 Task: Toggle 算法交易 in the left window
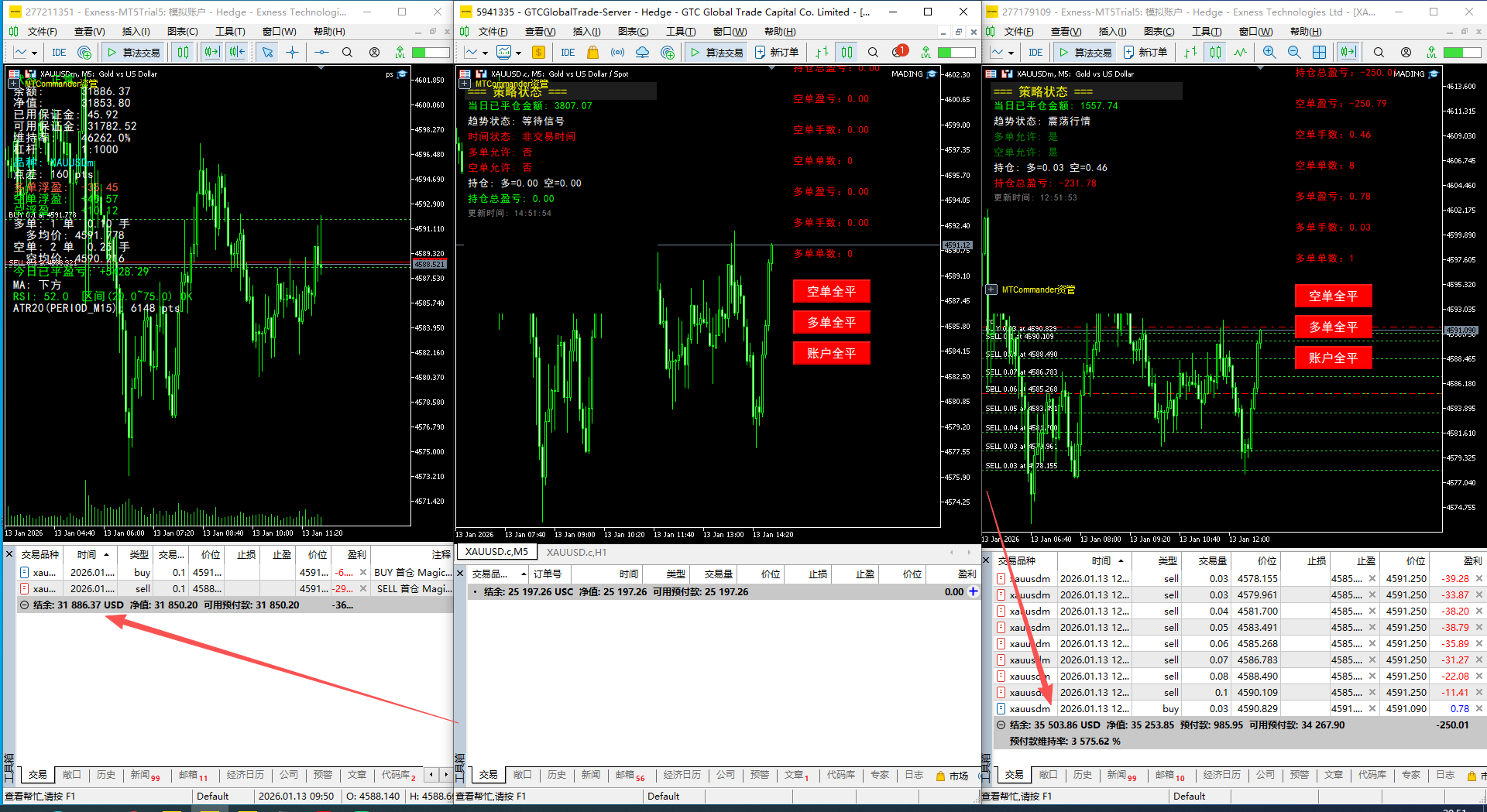[x=133, y=53]
